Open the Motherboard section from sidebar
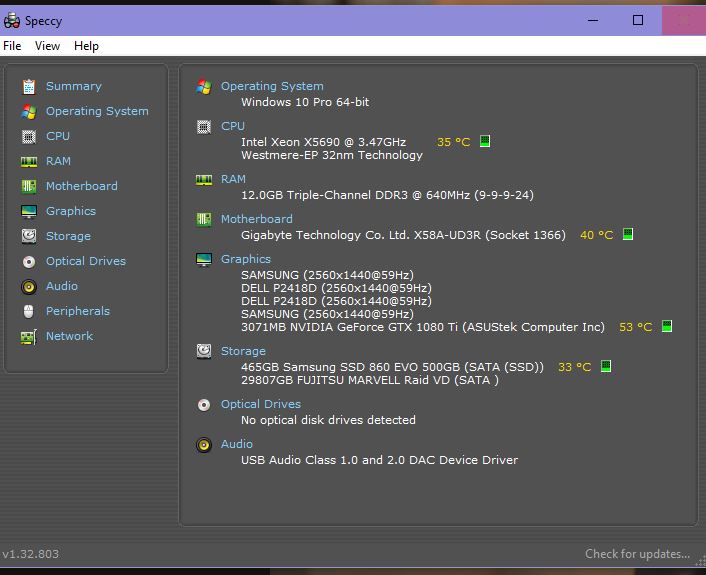The image size is (706, 575). tap(82, 186)
